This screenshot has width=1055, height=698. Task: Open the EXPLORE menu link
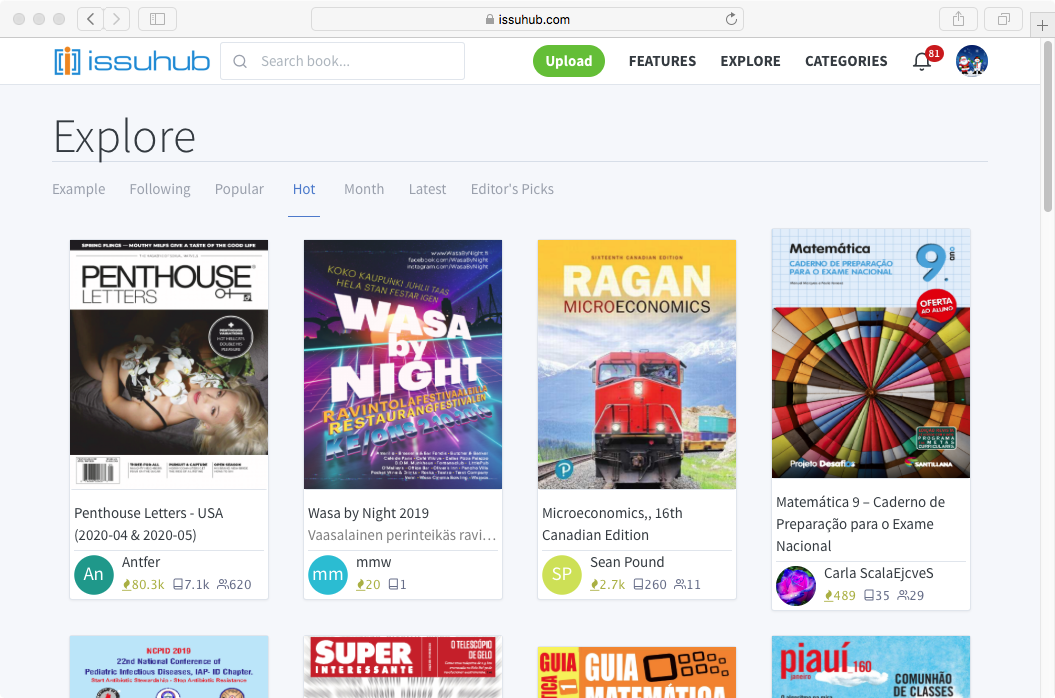[x=750, y=61]
